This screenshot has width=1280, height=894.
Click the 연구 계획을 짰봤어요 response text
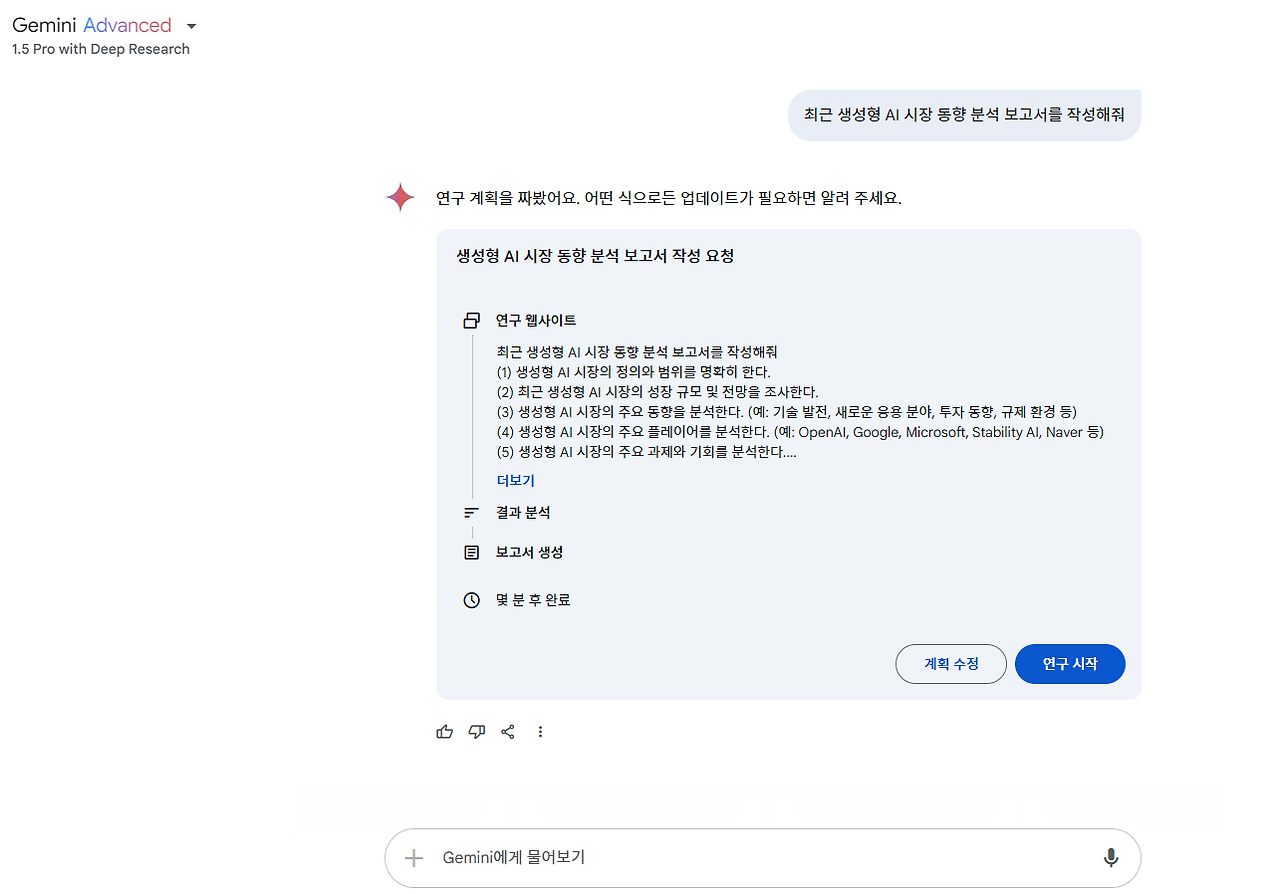click(x=669, y=198)
